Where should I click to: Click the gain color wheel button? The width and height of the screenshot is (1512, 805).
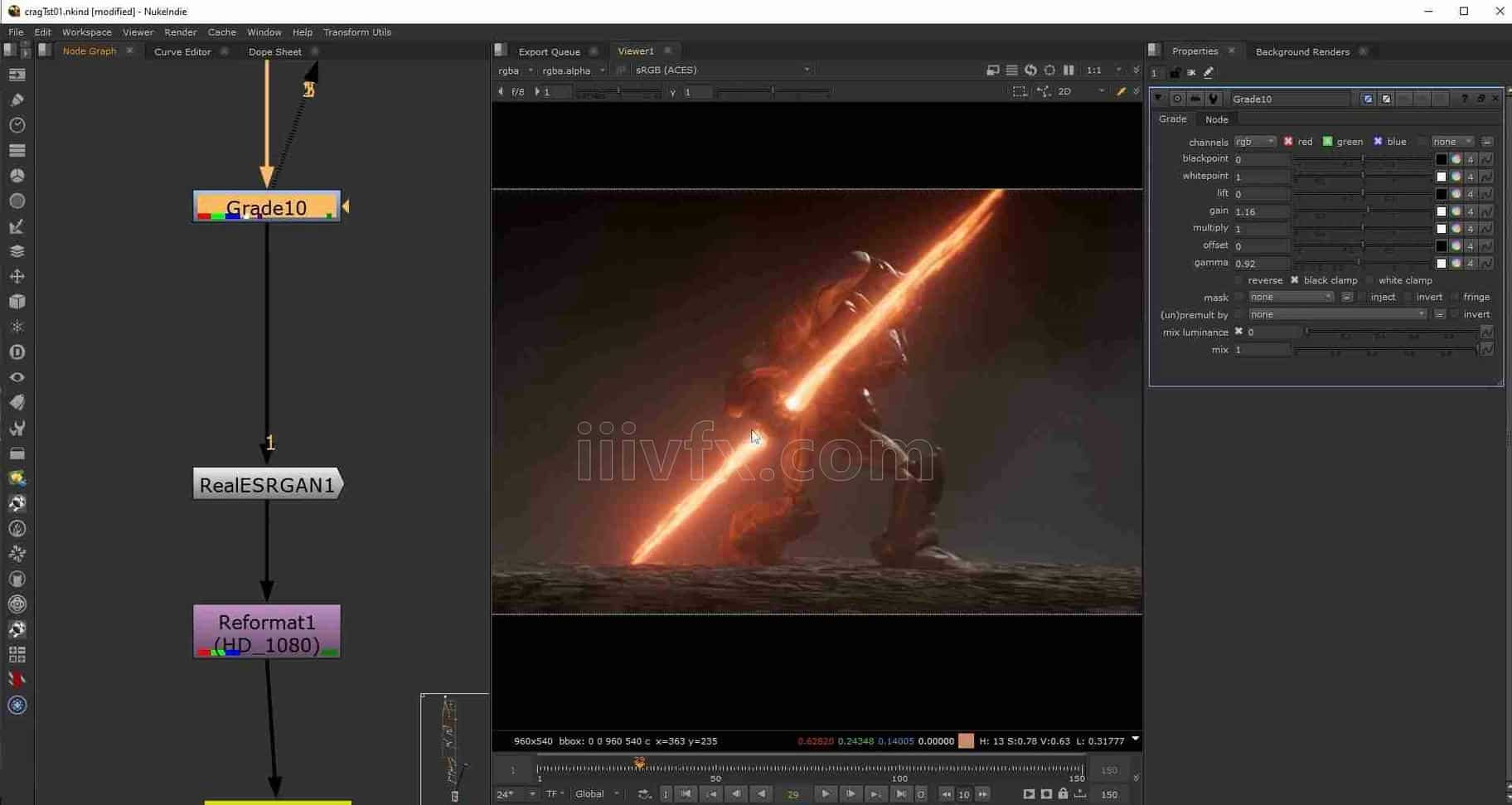(x=1456, y=211)
